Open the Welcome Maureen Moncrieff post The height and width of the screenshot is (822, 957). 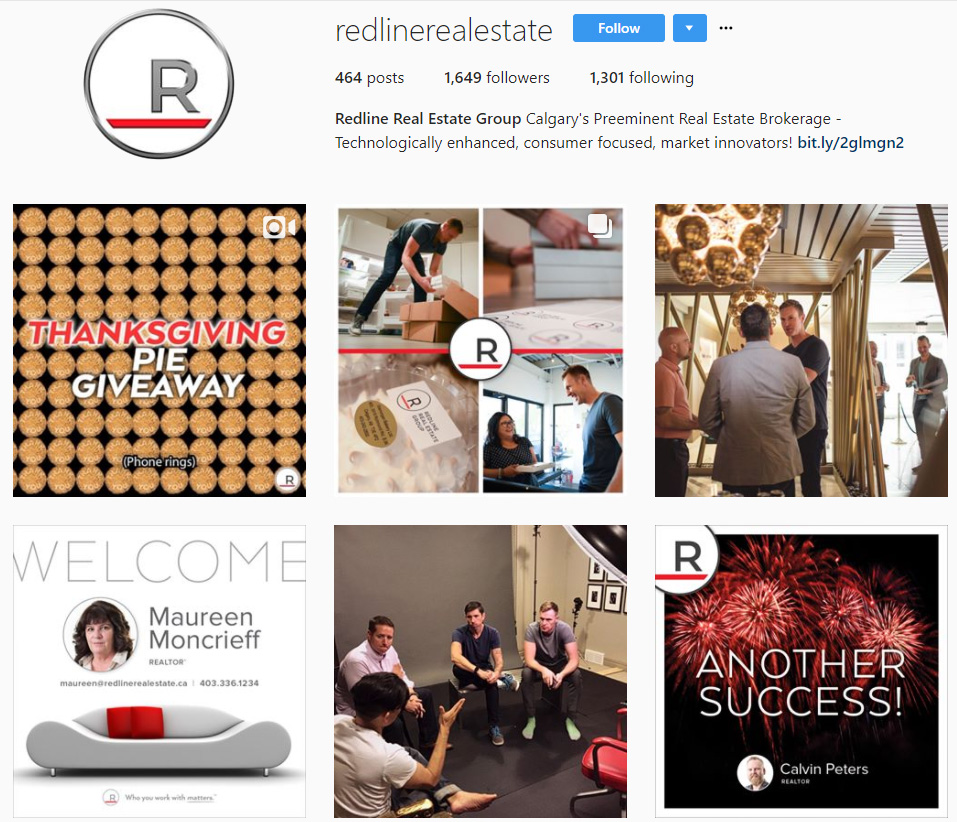[159, 671]
